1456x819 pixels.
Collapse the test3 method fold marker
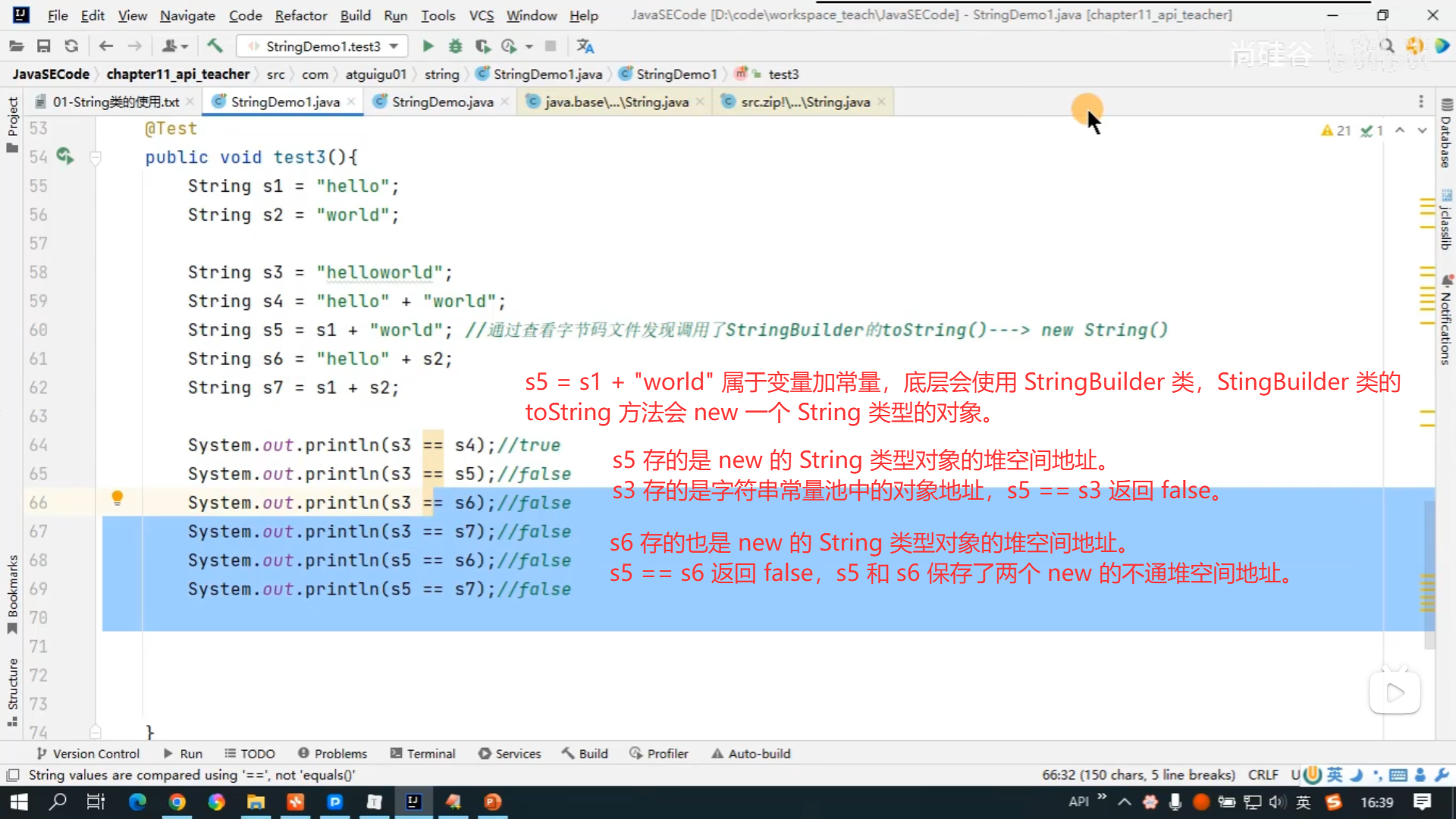96,158
